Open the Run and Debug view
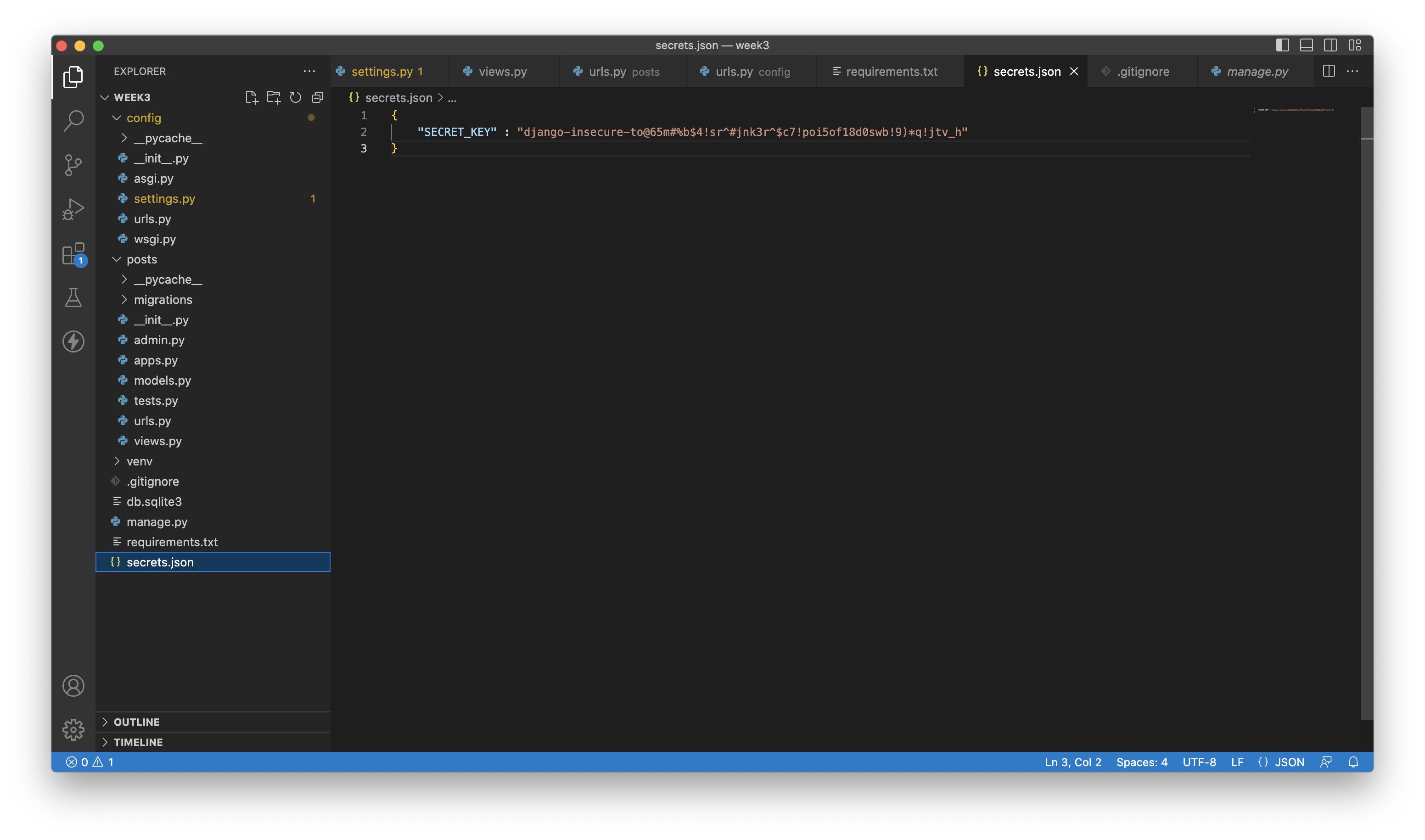1425x840 pixels. (73, 209)
